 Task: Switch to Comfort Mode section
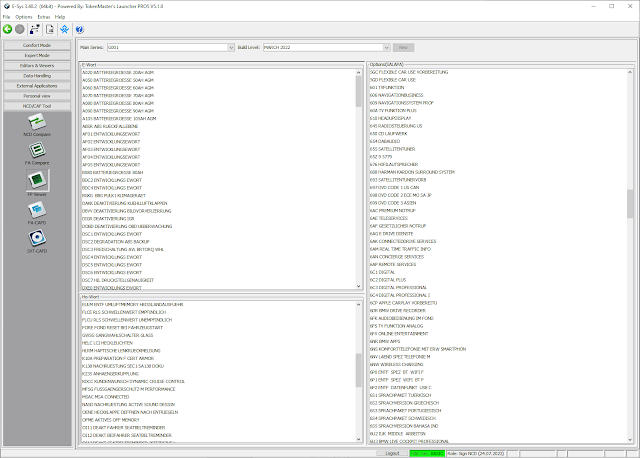(x=37, y=45)
